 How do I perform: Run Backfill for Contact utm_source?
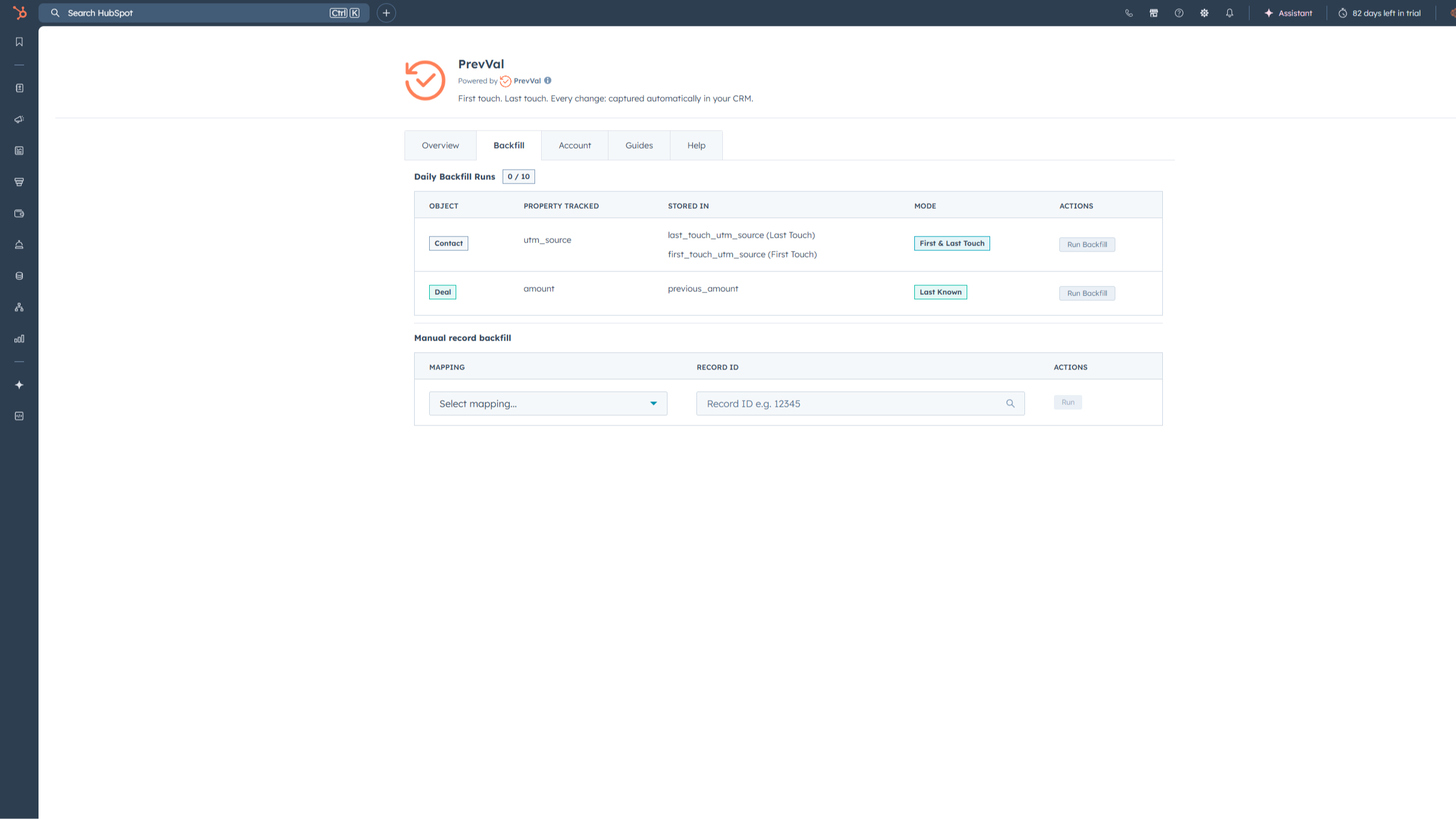click(x=1087, y=244)
